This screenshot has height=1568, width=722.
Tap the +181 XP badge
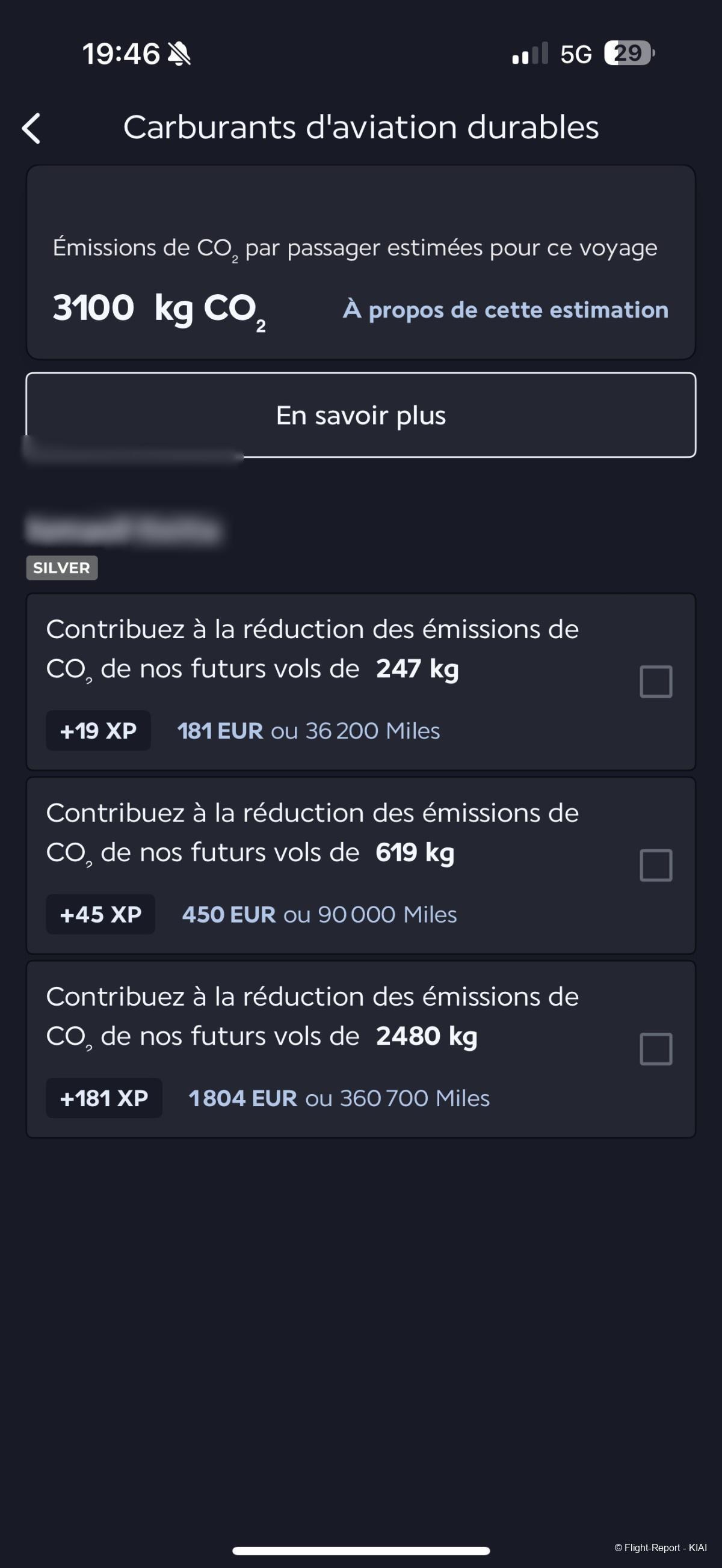(104, 1098)
